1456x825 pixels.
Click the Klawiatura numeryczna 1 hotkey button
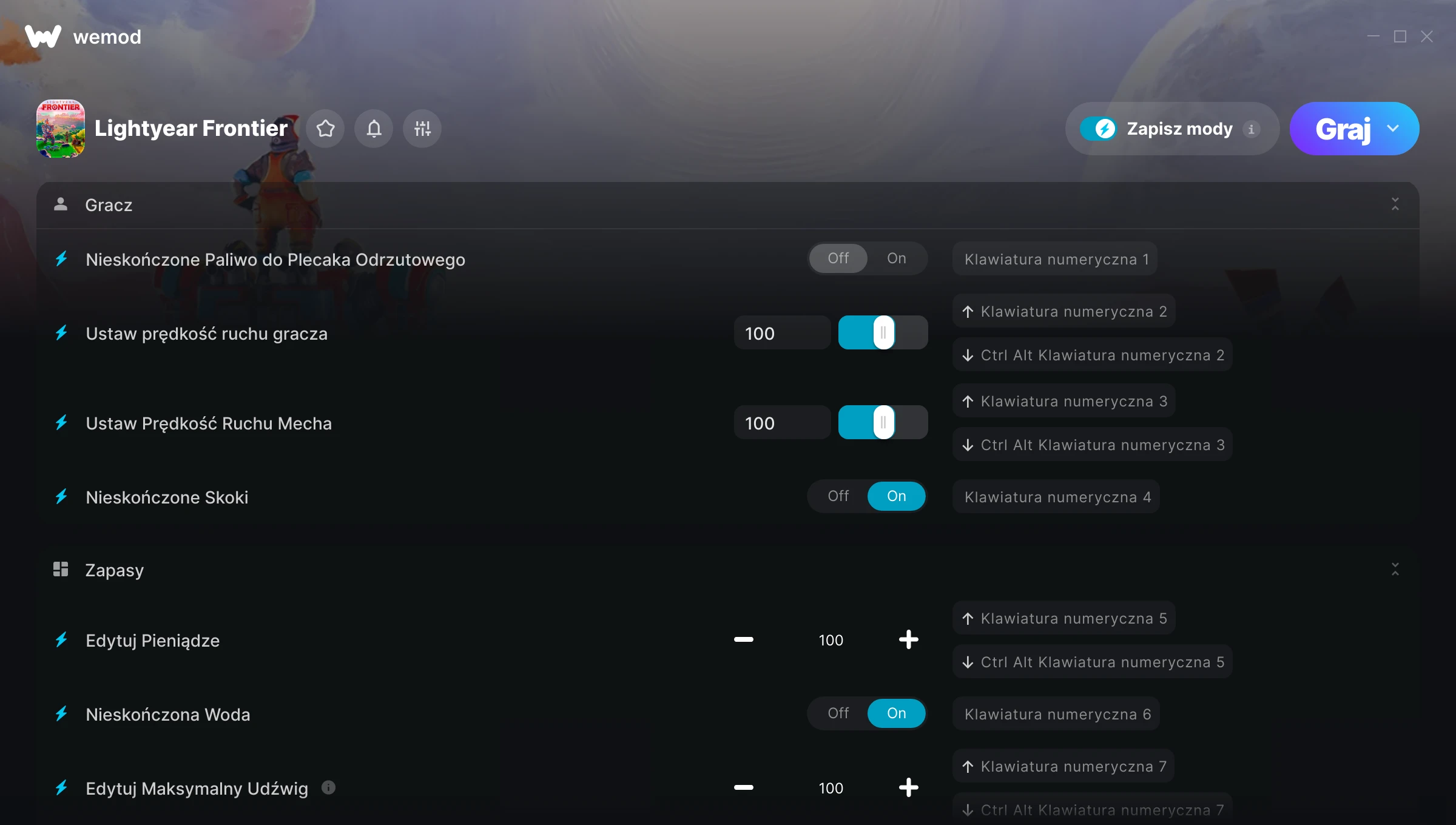(x=1056, y=259)
